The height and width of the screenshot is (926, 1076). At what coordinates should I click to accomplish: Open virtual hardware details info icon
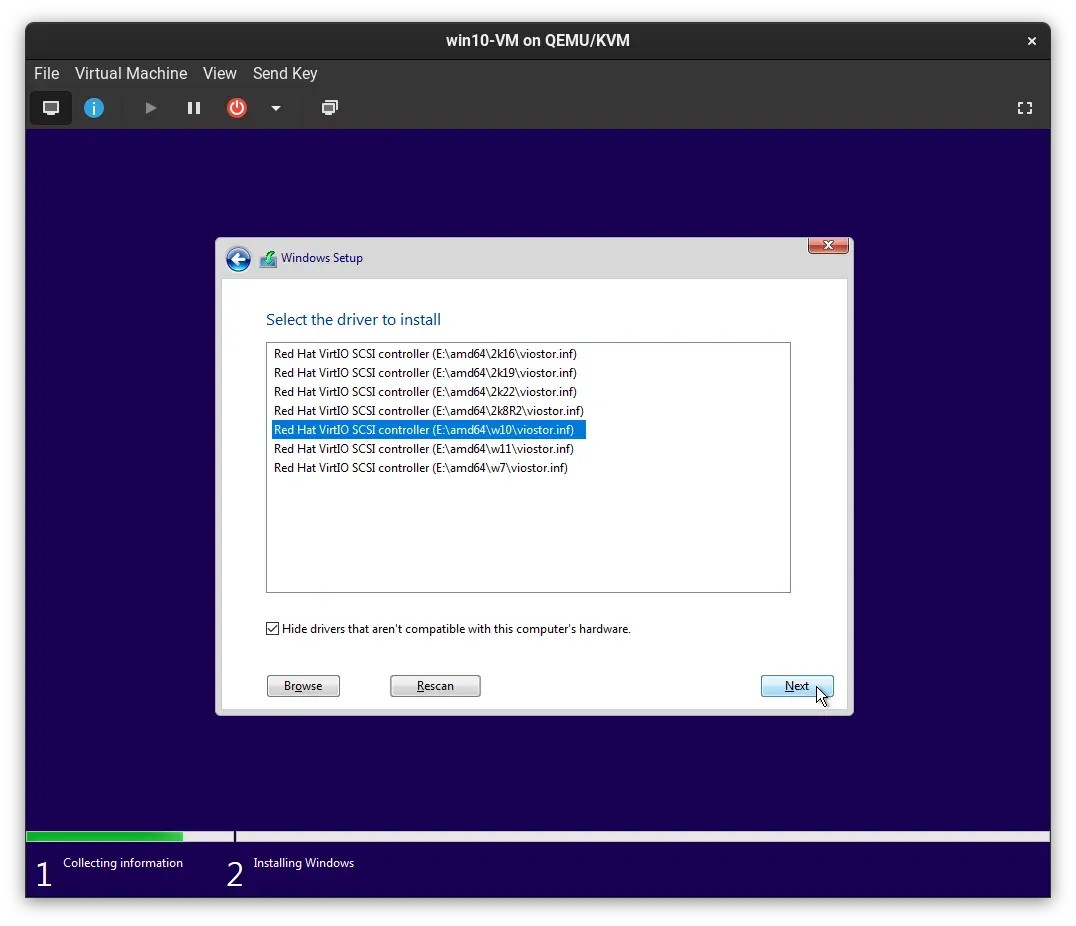pyautogui.click(x=94, y=108)
